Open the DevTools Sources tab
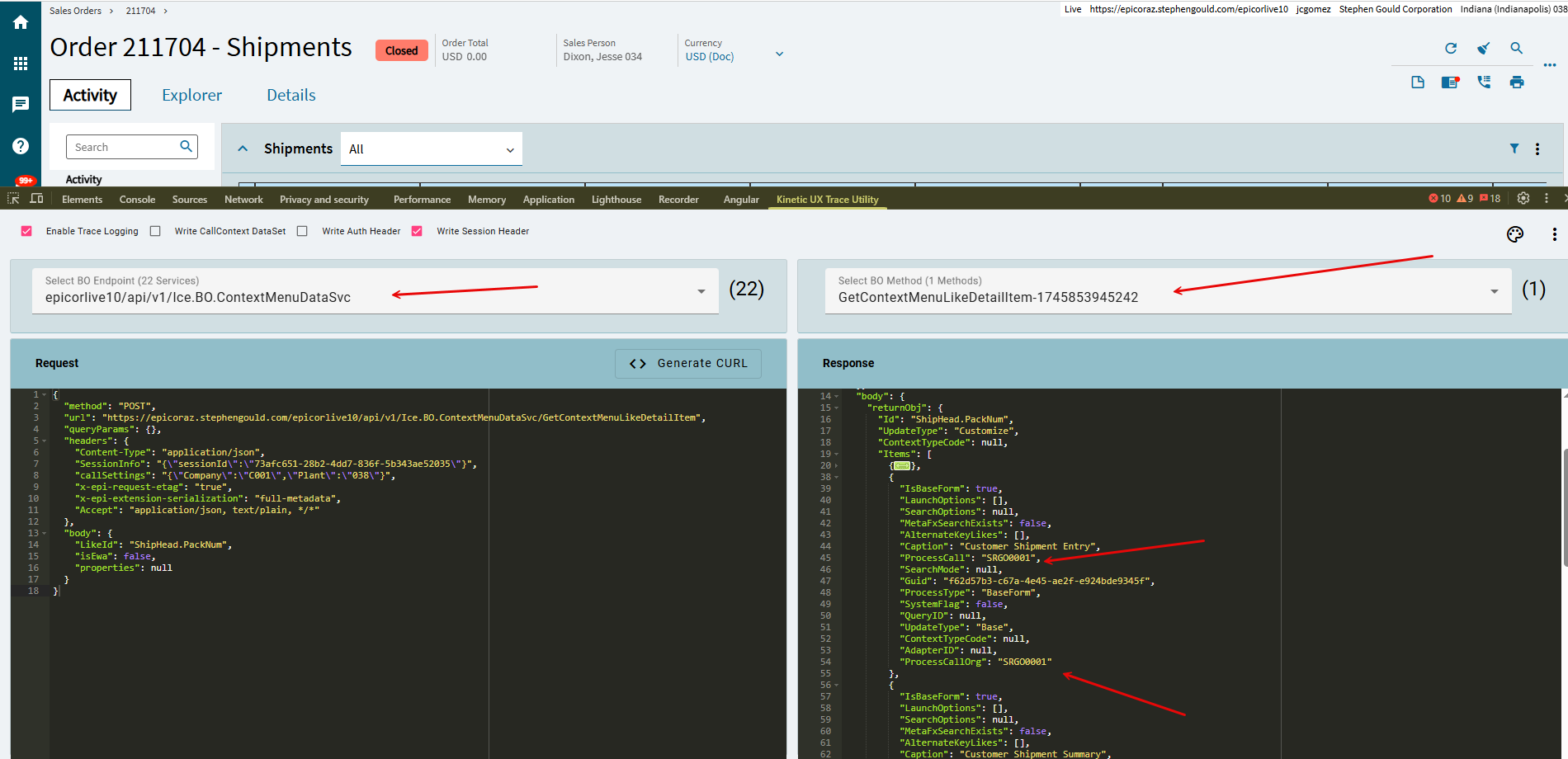Screen dimensions: 1568x759 click(x=190, y=199)
